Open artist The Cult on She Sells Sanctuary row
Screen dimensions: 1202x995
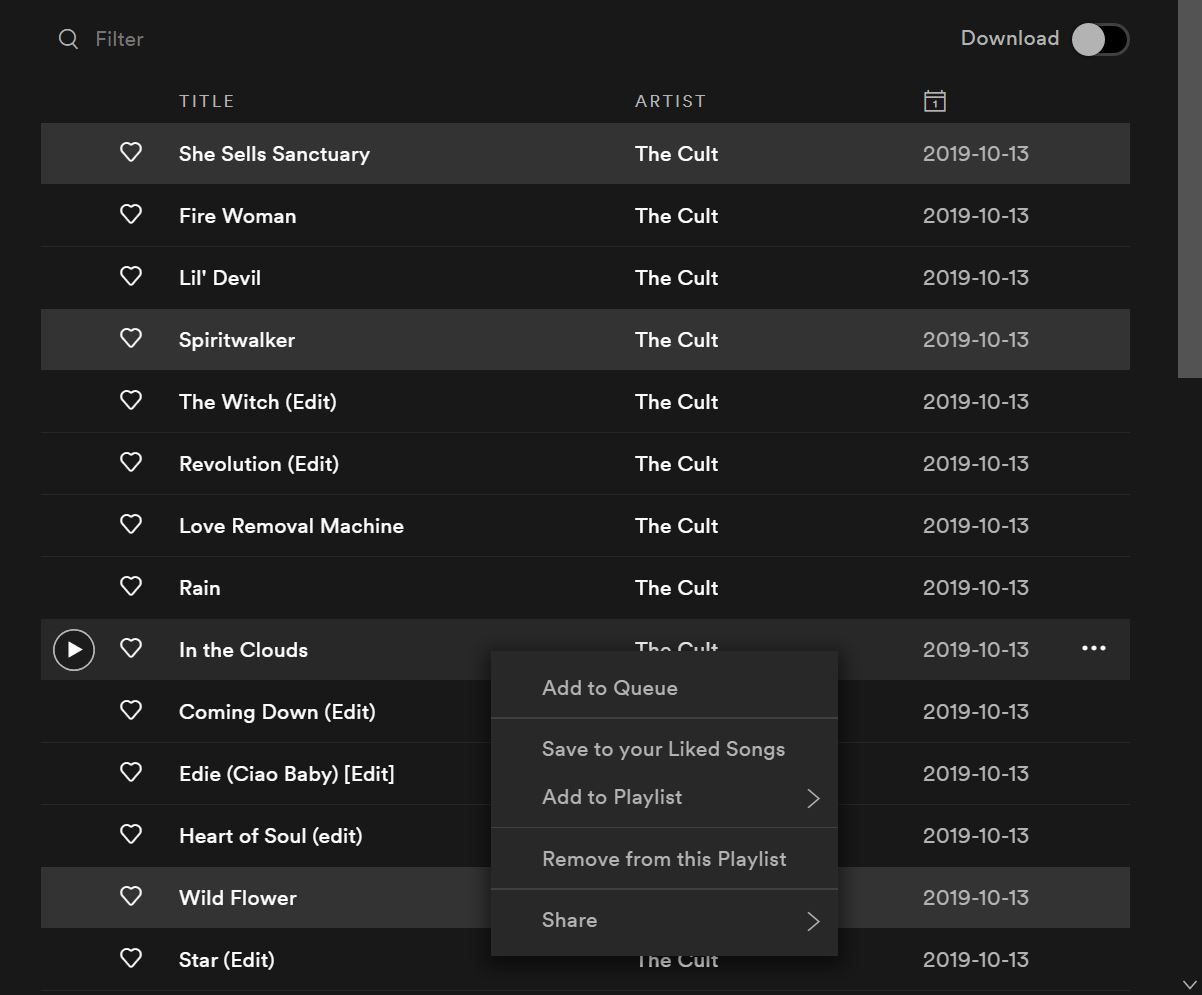(x=676, y=154)
